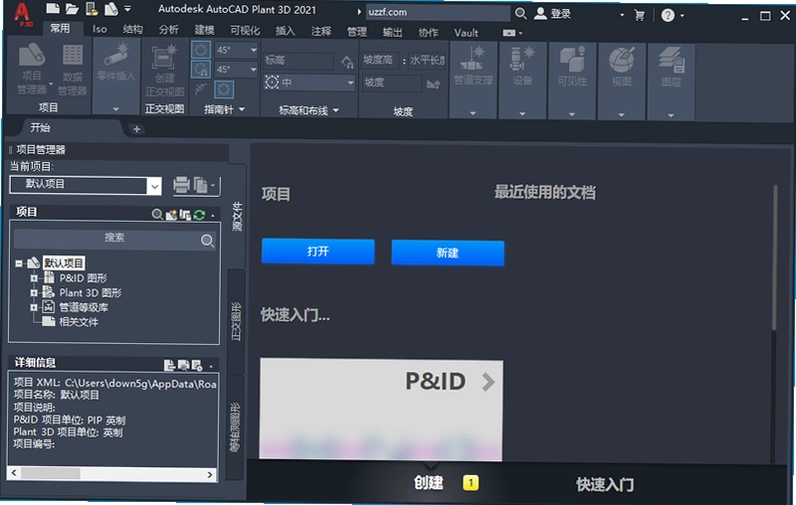This screenshot has width=796, height=505.
Task: Open the quick access toolbar customize arrow
Action: (x=127, y=9)
